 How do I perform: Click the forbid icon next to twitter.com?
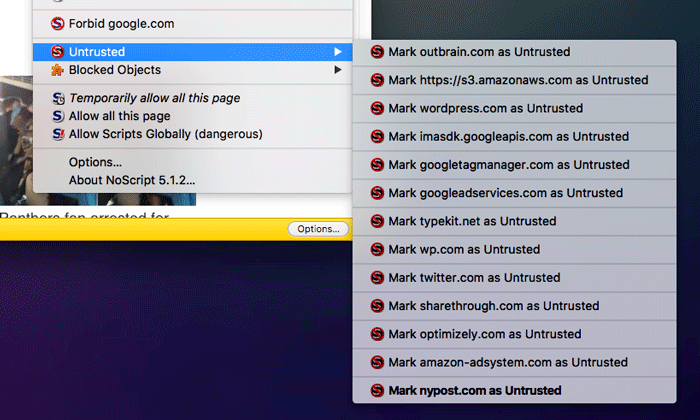(377, 278)
